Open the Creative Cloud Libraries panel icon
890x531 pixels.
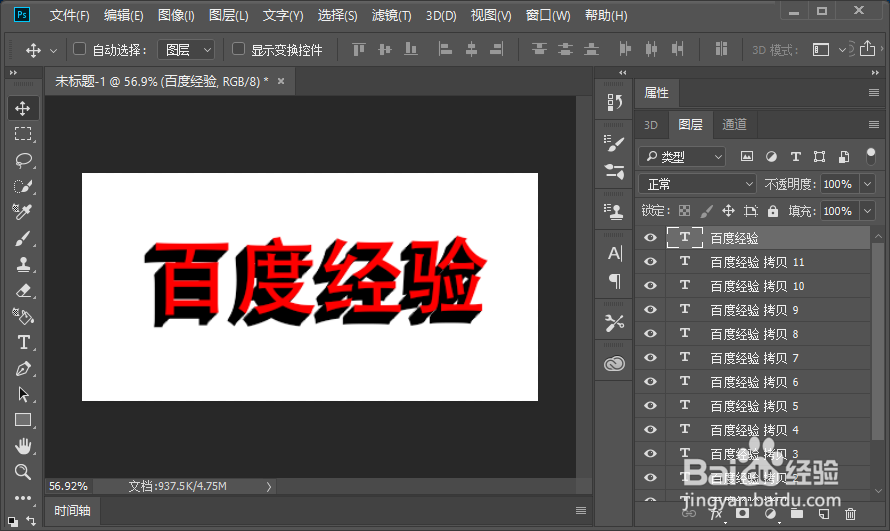coord(614,364)
